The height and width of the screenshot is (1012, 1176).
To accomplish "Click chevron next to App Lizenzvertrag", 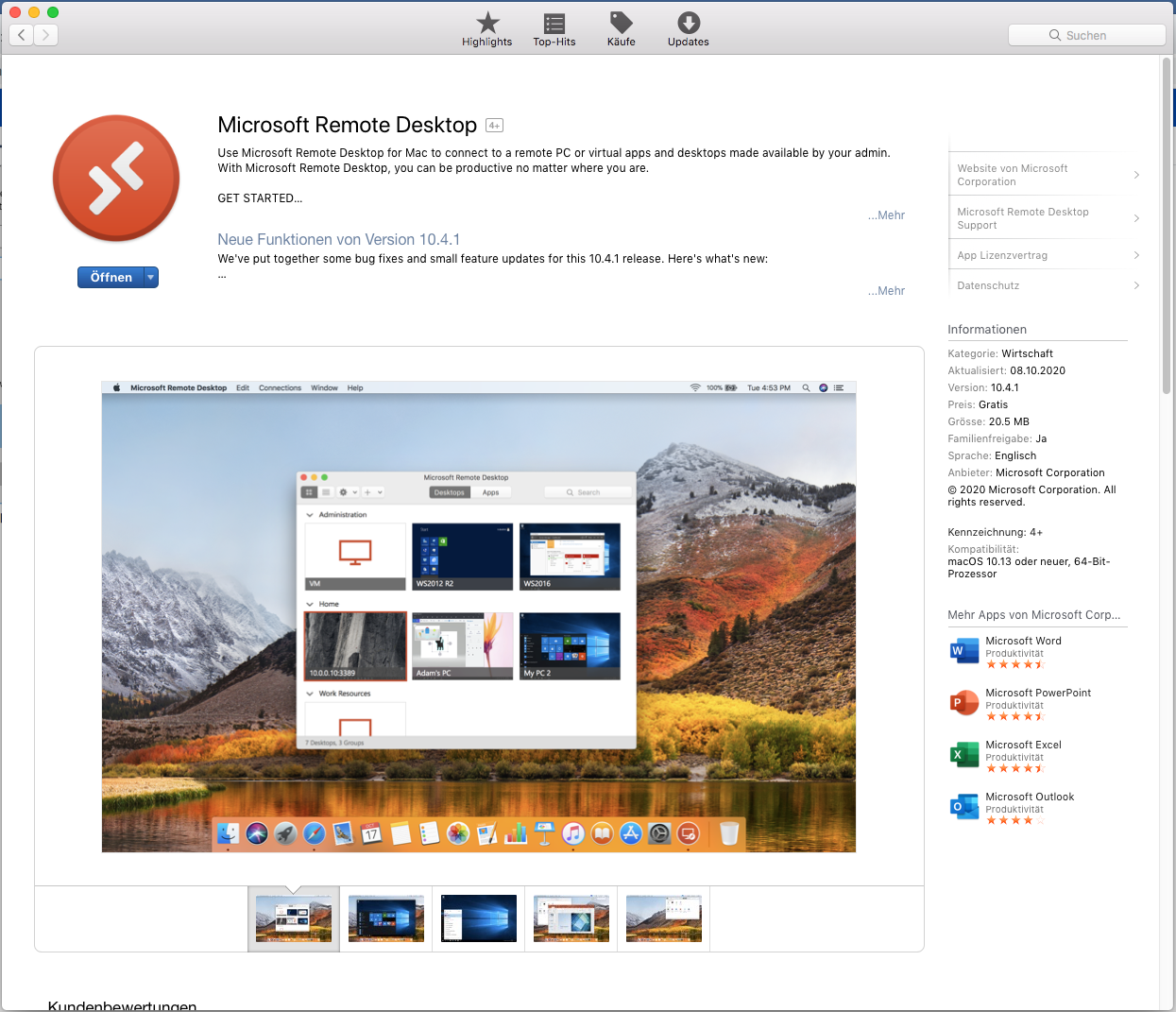I will (x=1136, y=255).
